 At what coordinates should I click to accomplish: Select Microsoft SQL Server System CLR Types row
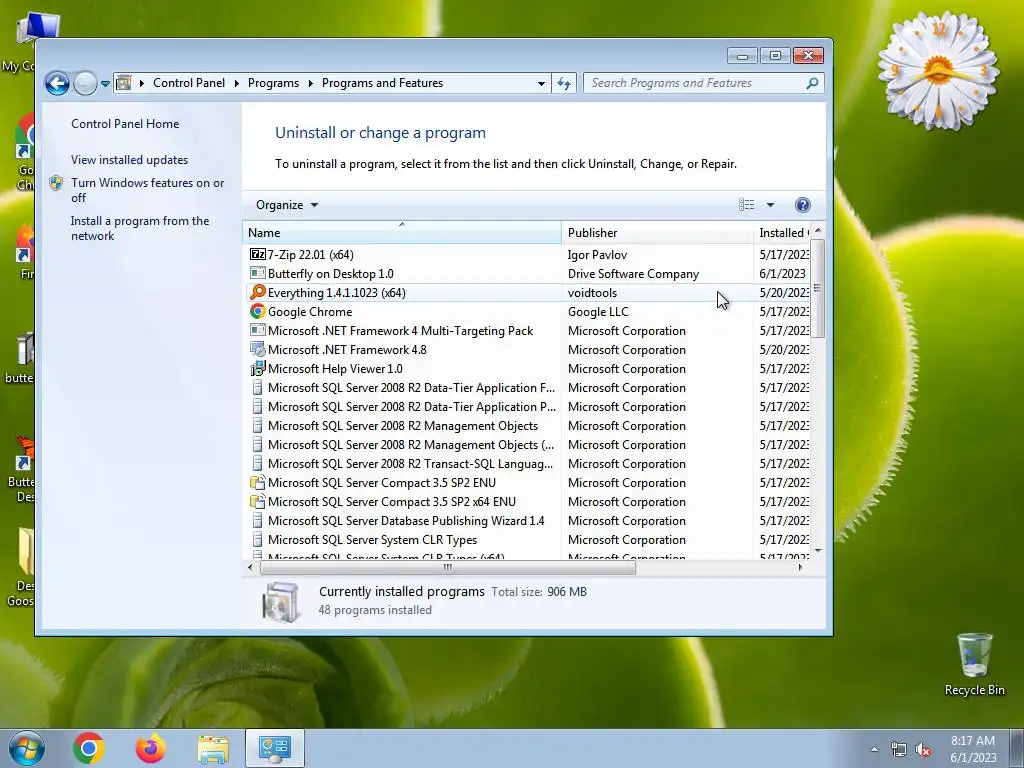(x=528, y=539)
